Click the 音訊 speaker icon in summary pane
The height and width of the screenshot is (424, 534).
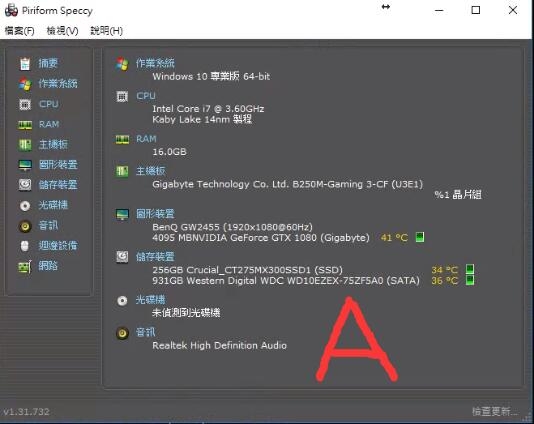pos(122,333)
